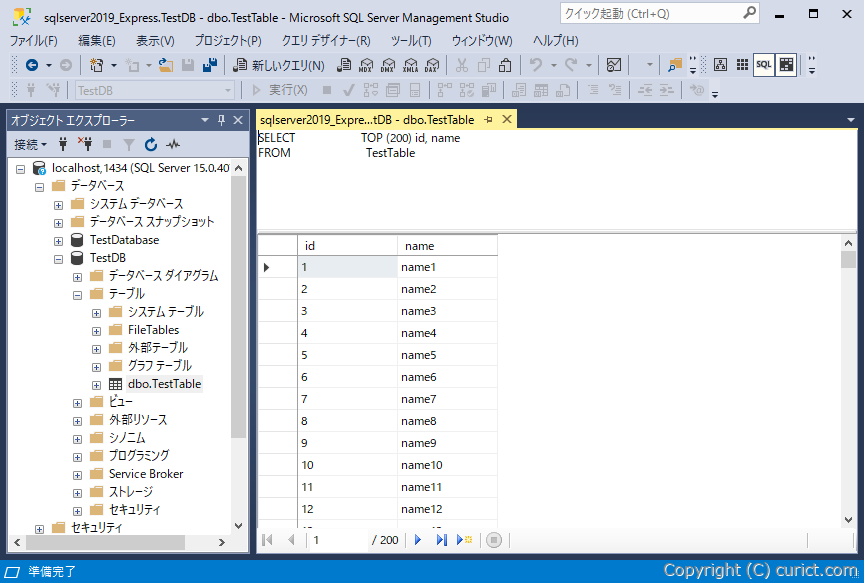Jump to the last record in results
This screenshot has height=583, width=864.
pyautogui.click(x=441, y=539)
